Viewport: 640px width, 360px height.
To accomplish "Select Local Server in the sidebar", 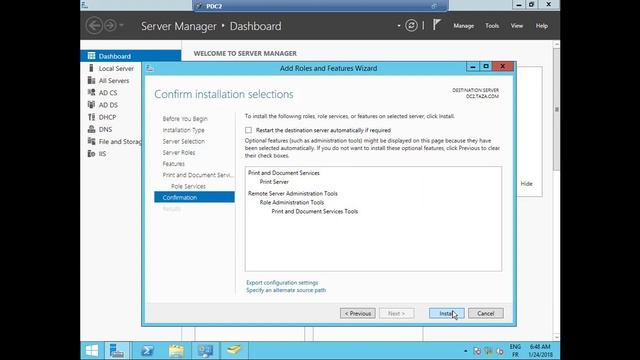I will (x=116, y=69).
